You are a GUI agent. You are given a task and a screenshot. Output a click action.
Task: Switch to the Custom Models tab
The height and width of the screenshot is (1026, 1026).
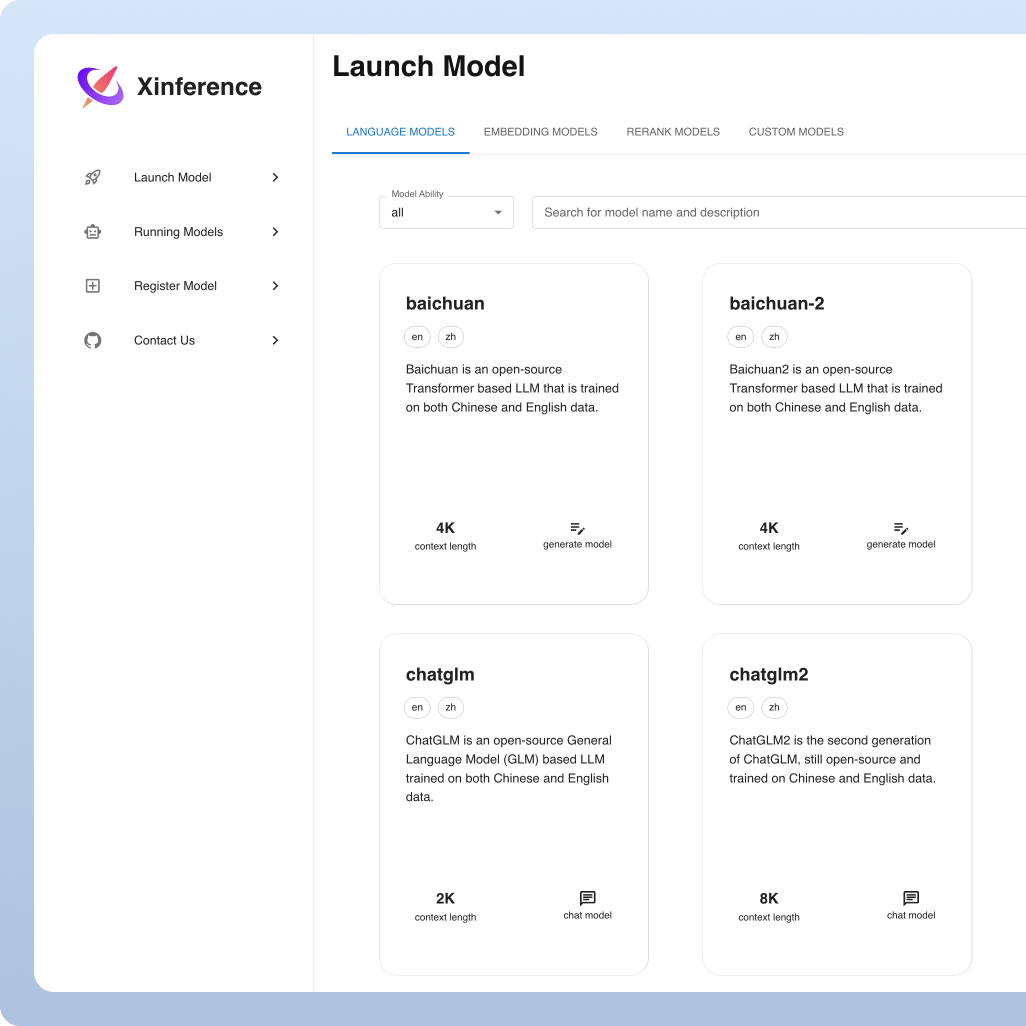pyautogui.click(x=796, y=132)
